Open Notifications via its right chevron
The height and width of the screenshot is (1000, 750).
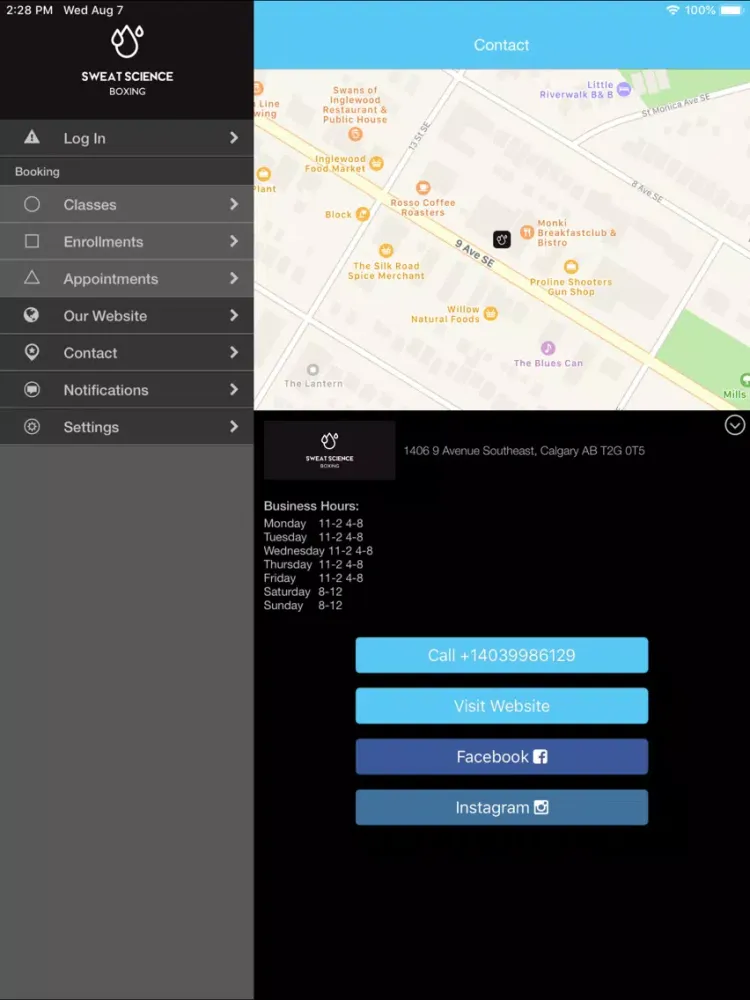tap(234, 389)
